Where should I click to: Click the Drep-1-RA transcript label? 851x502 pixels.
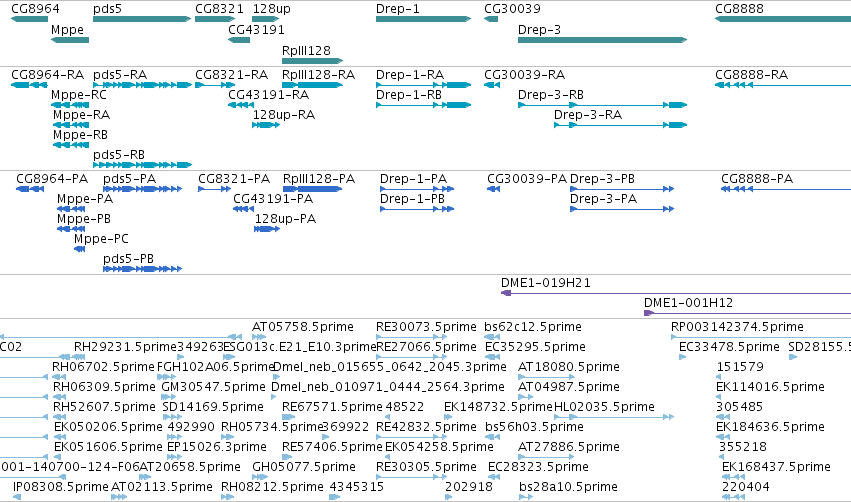[410, 74]
